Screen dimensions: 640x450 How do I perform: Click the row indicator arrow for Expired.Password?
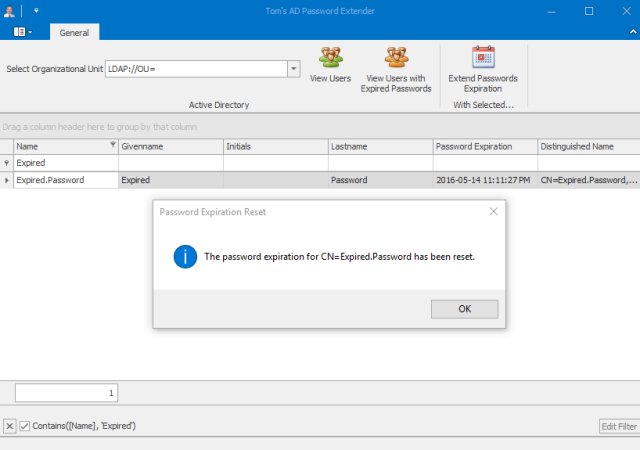7,180
